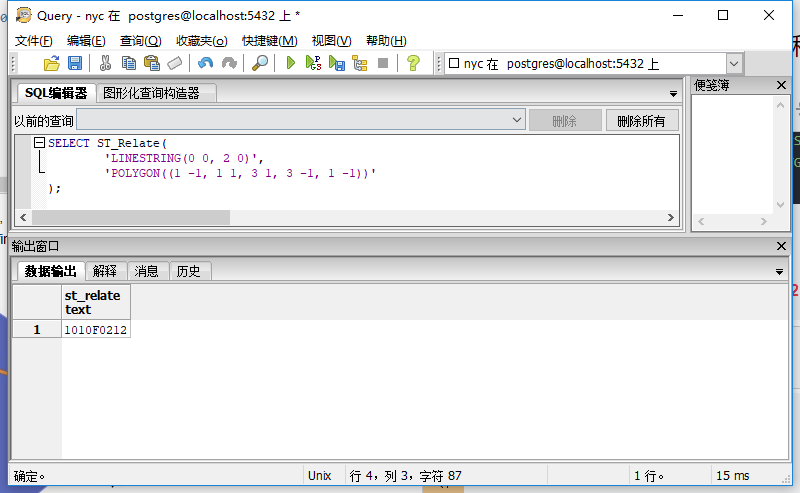Click the 15 ms status bar entry
Screen dimensions: 800x493
[733, 476]
